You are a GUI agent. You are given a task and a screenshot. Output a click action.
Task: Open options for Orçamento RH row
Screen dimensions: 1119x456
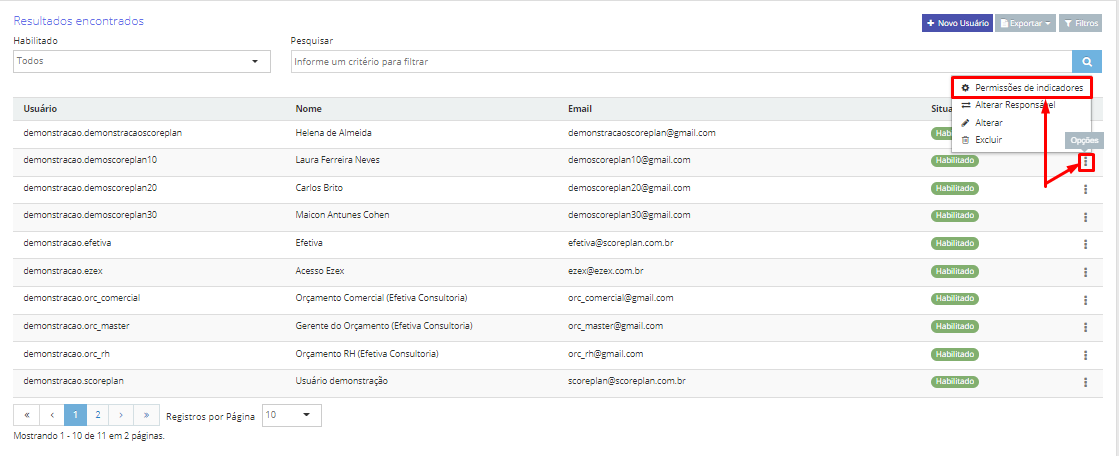click(x=1085, y=355)
